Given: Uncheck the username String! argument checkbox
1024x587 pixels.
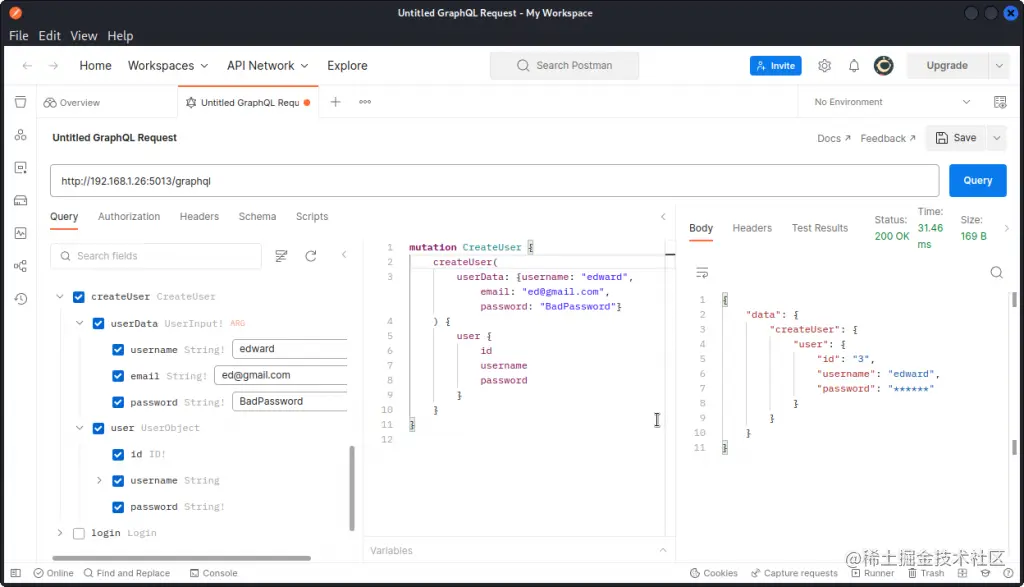Looking at the screenshot, I should [x=118, y=349].
